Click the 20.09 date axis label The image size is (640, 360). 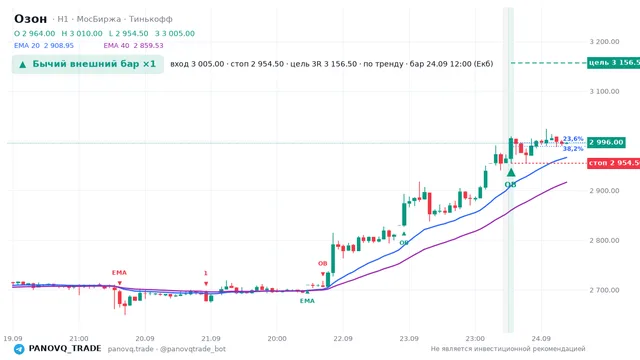point(145,339)
